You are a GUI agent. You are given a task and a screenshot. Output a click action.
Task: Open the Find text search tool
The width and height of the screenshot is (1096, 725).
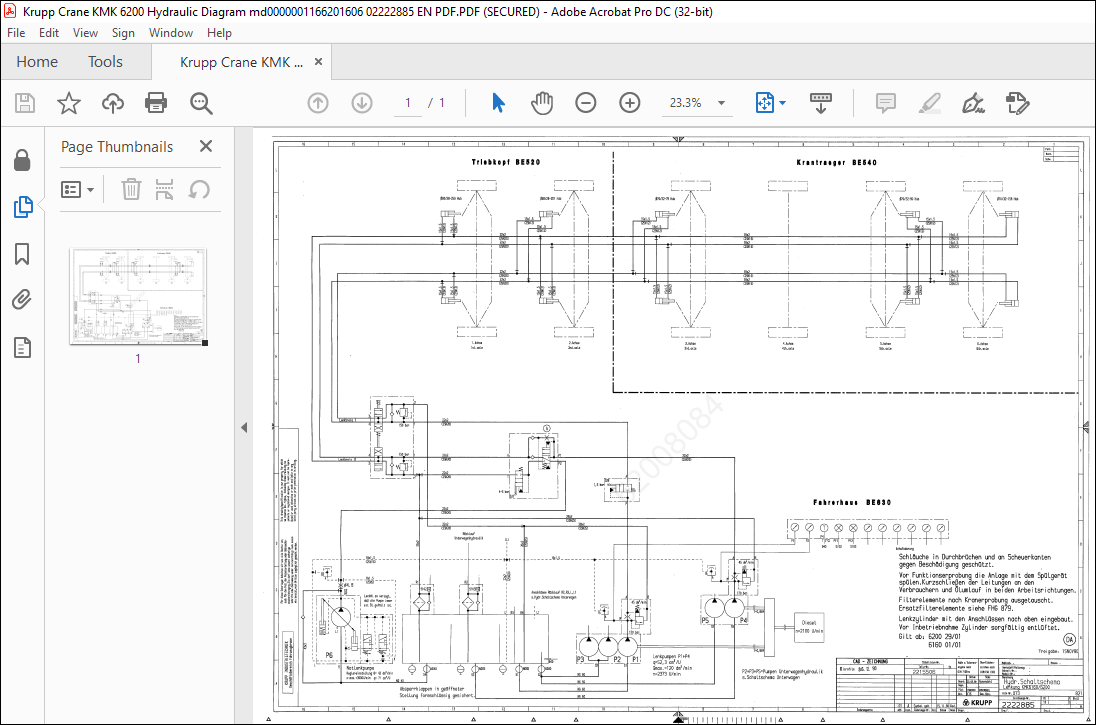(201, 103)
